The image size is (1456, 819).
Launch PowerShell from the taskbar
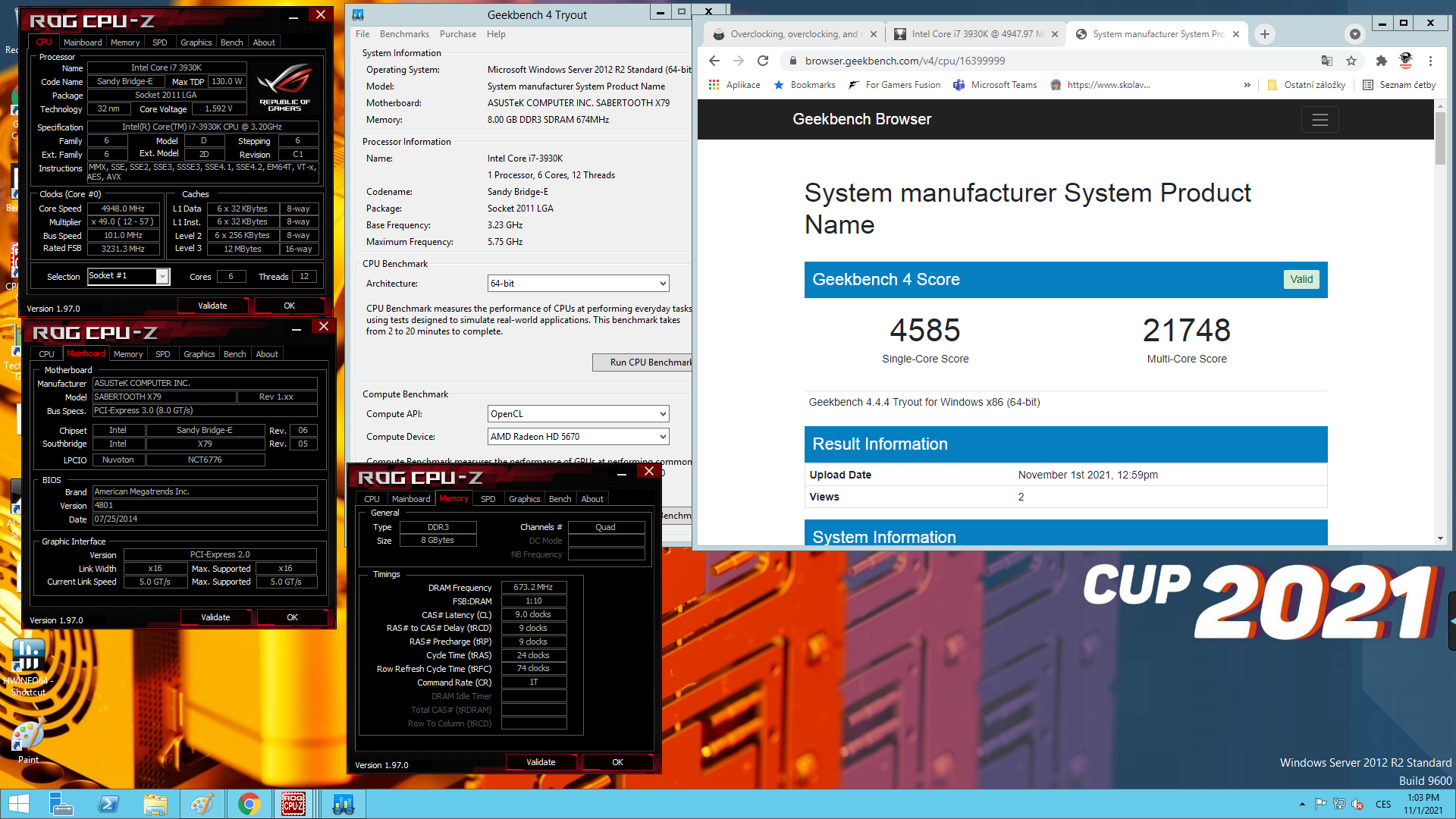108,804
